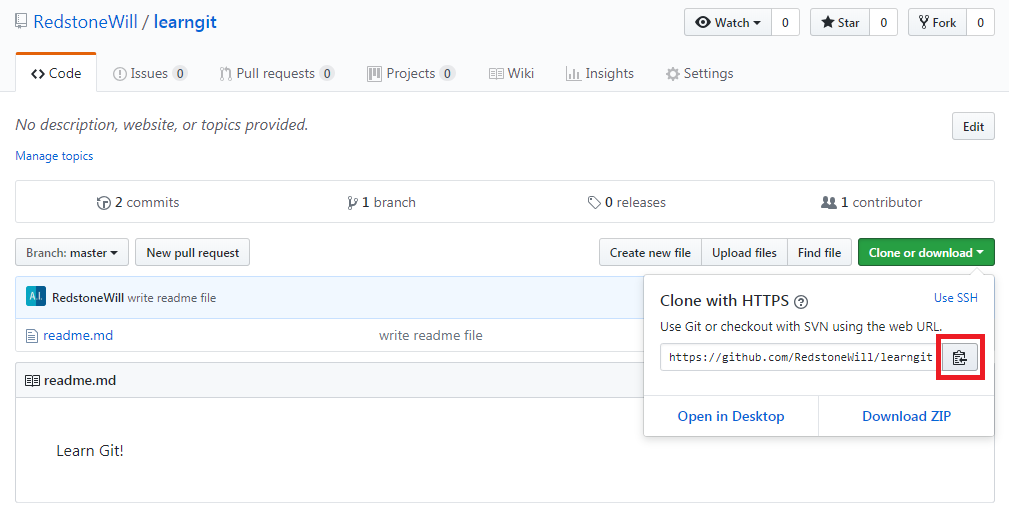Open the Issues tab
Image resolution: width=1009 pixels, height=514 pixels.
pyautogui.click(x=149, y=73)
